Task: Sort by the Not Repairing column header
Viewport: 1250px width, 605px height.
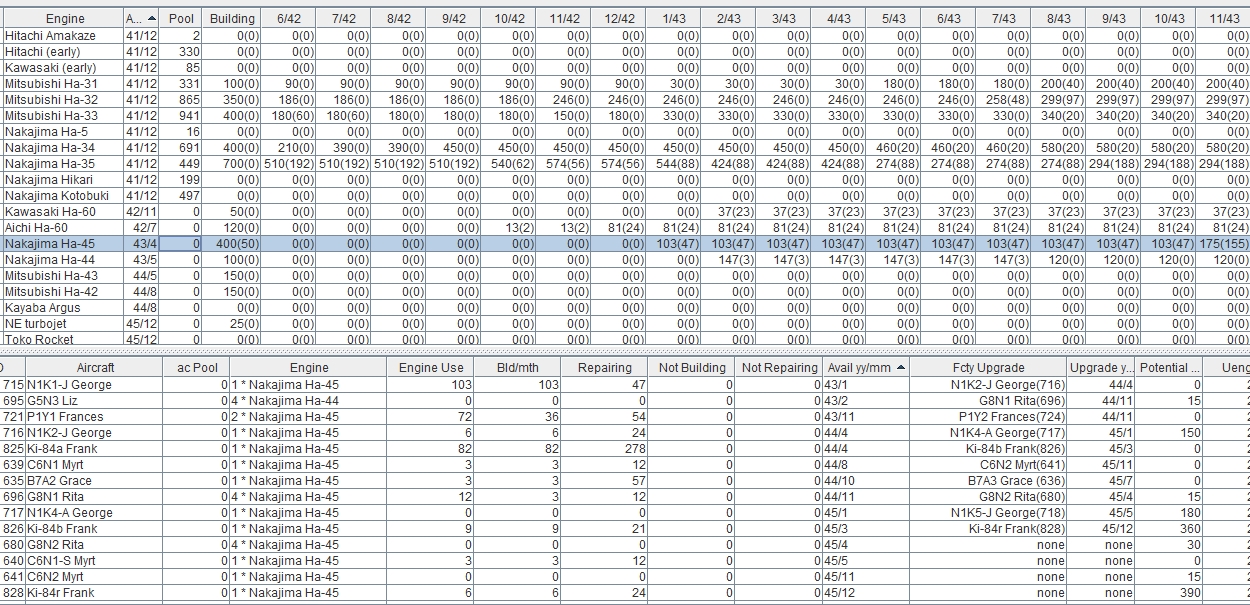Action: [779, 368]
